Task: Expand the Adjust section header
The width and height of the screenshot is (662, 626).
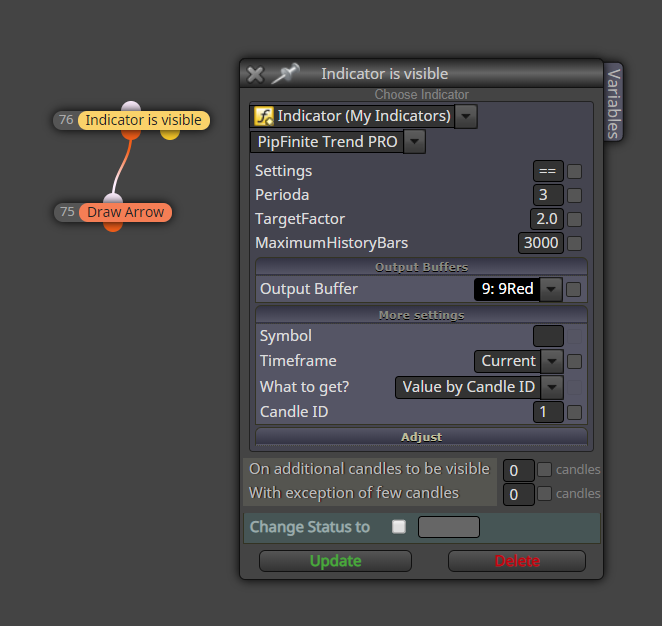Action: coord(421,437)
